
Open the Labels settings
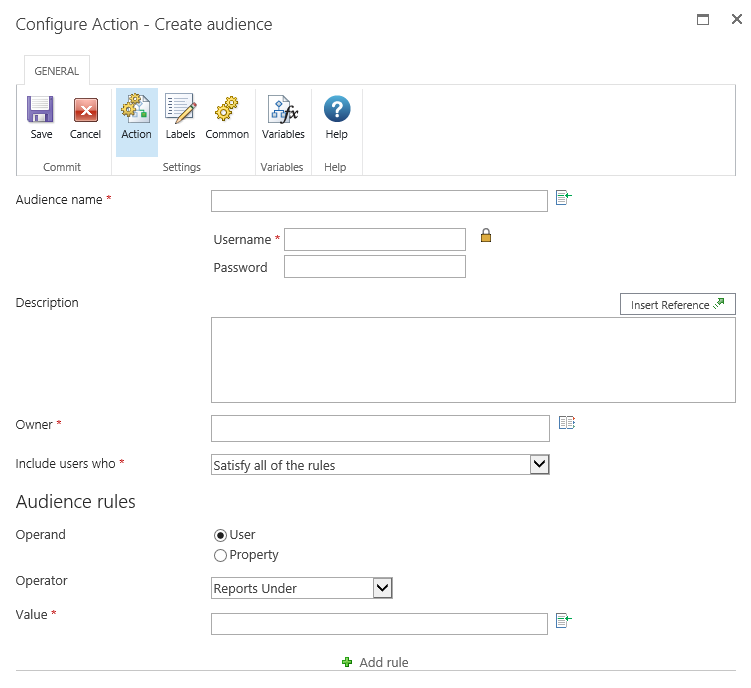(180, 117)
